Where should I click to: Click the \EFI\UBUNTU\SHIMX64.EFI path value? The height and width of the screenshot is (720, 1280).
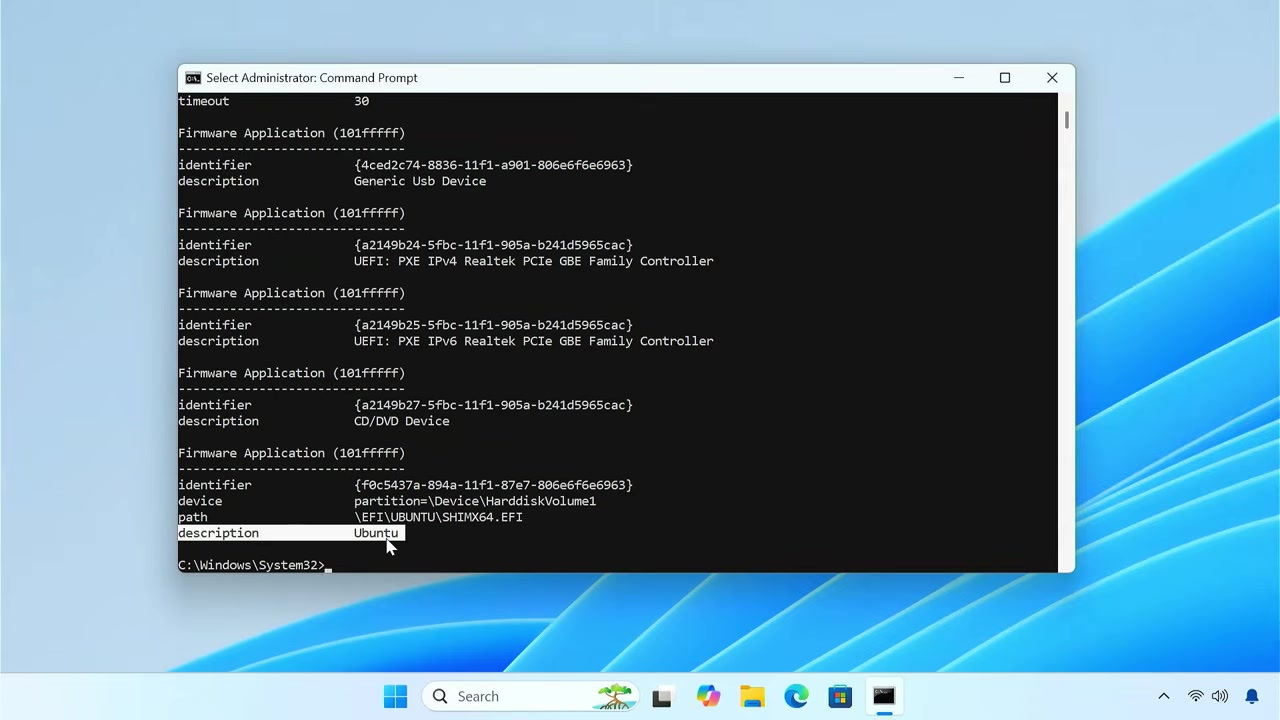click(438, 517)
